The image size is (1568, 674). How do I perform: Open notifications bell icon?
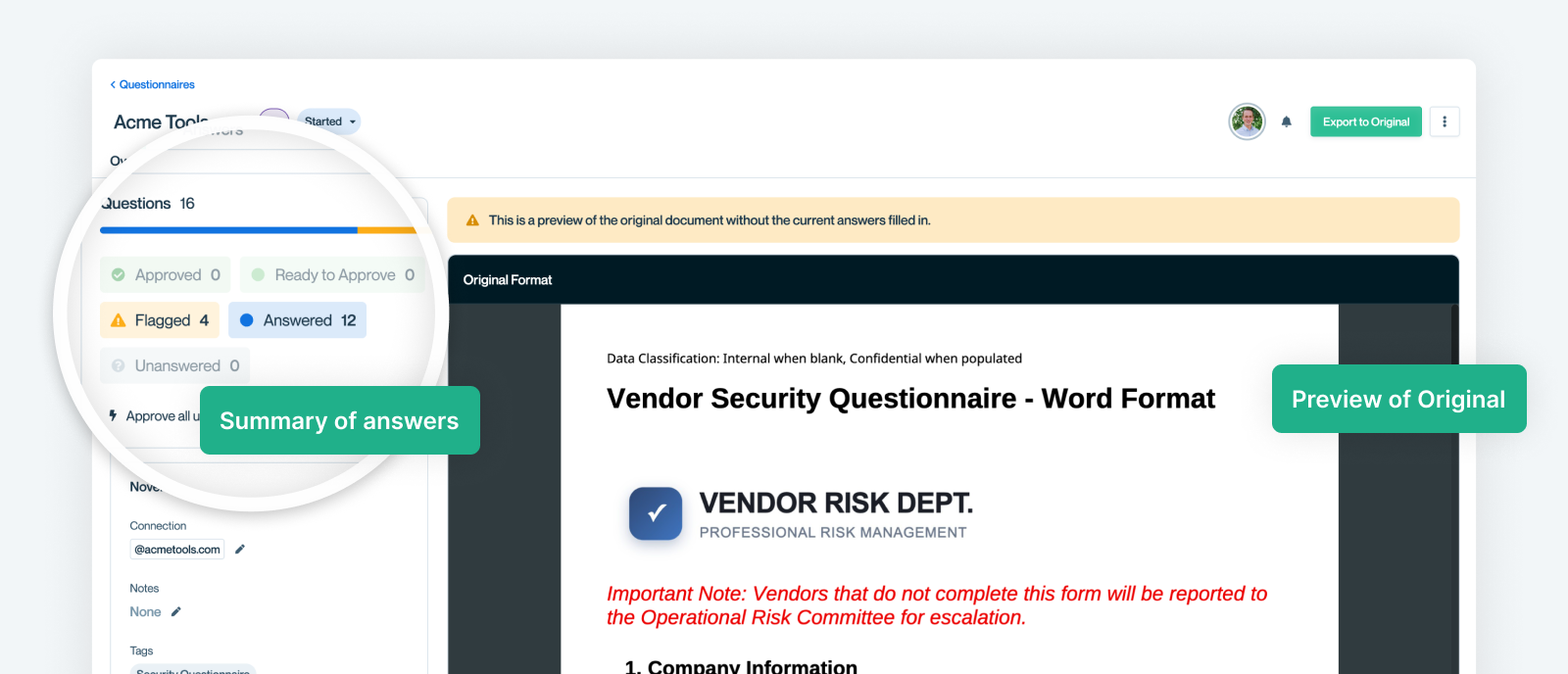pos(1287,121)
